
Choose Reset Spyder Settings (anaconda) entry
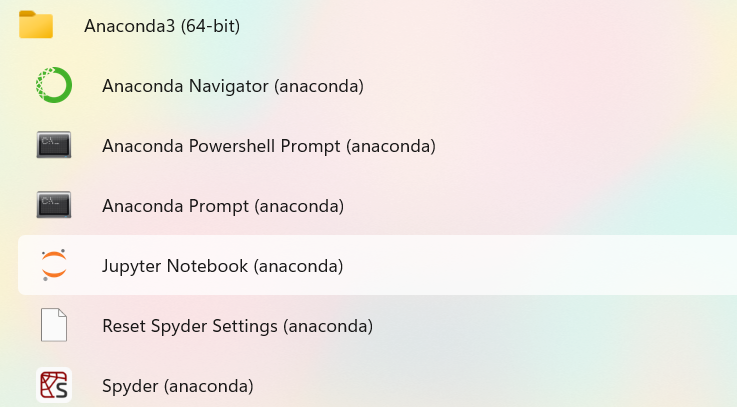(x=237, y=326)
